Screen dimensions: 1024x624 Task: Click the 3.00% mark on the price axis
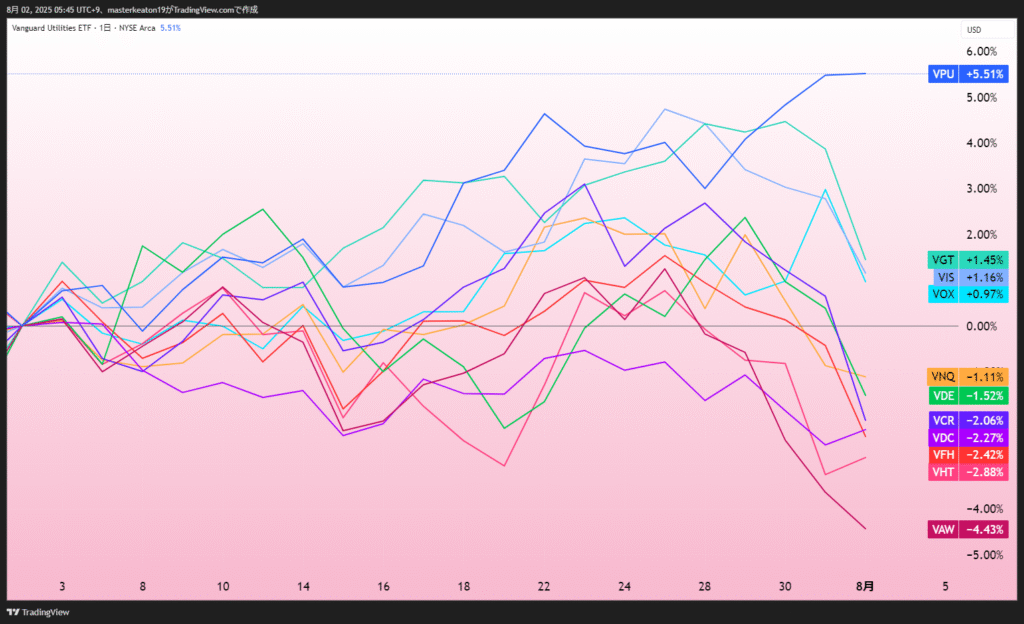982,189
